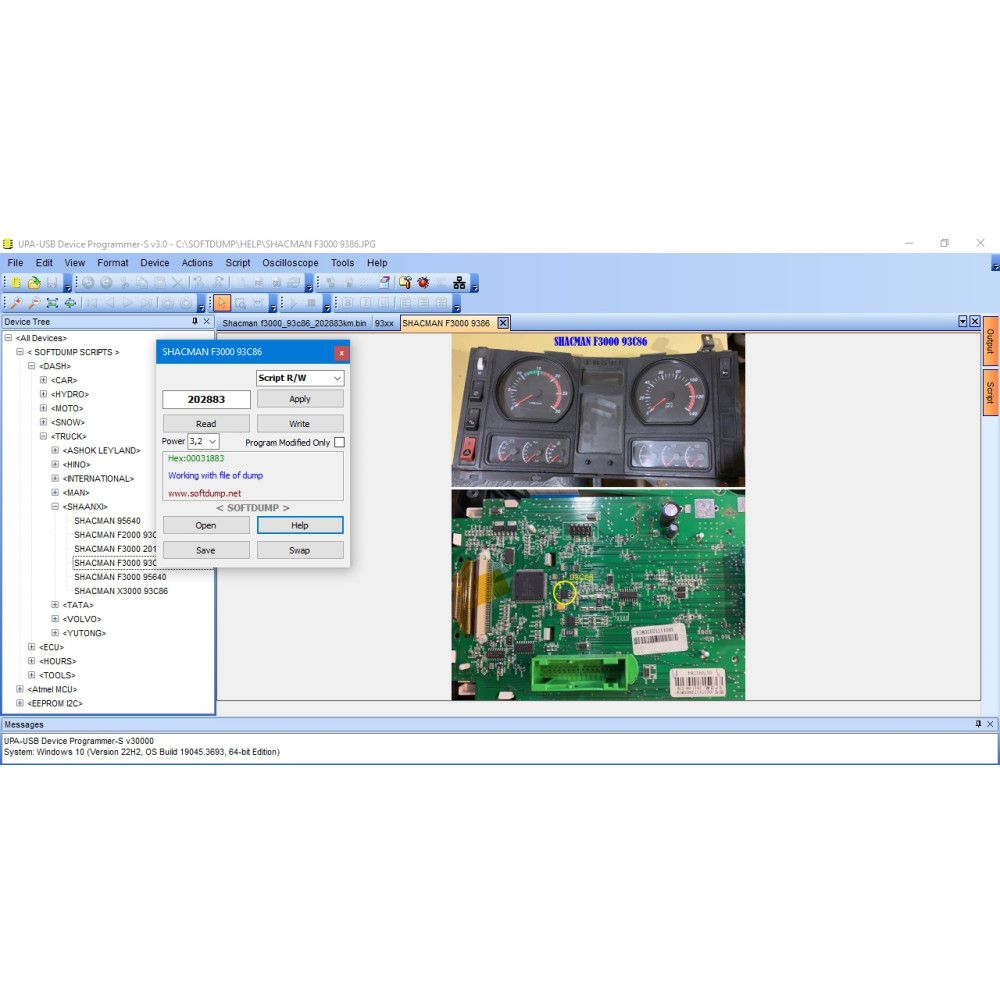Viewport: 1000px width, 1000px height.
Task: Click the New file toolbar icon
Action: click(x=16, y=283)
